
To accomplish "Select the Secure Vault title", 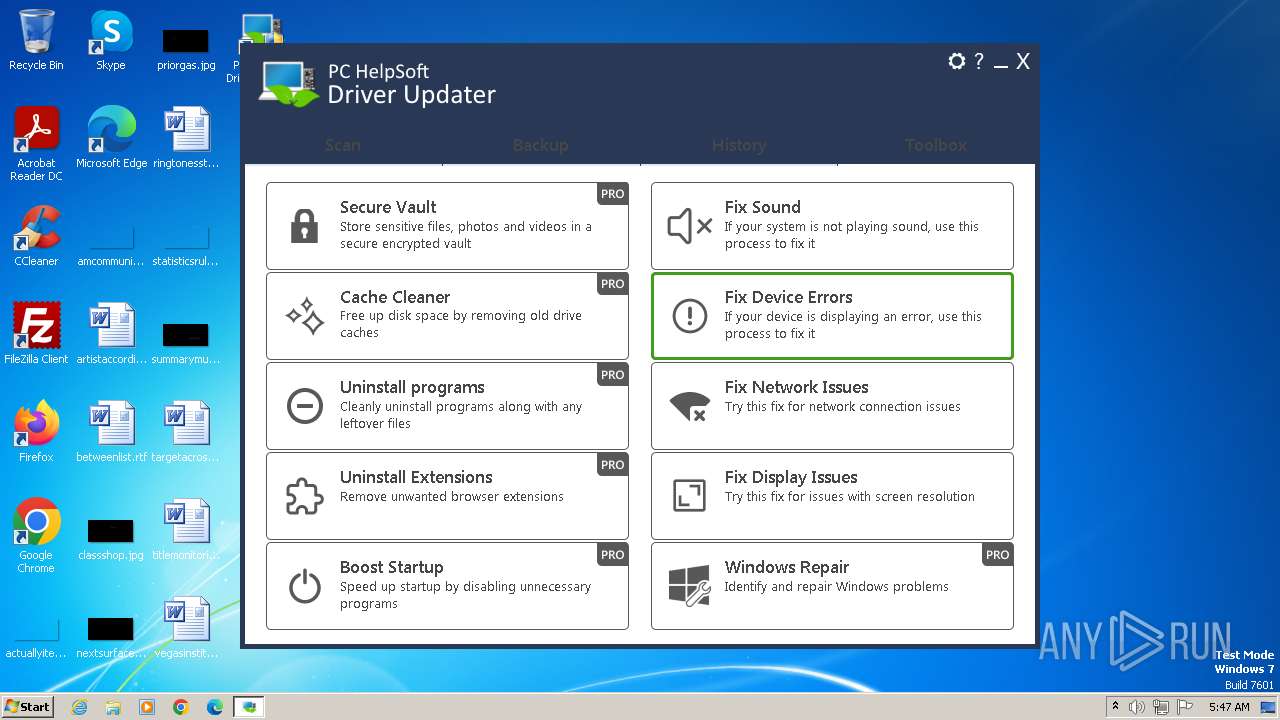I will pyautogui.click(x=388, y=207).
